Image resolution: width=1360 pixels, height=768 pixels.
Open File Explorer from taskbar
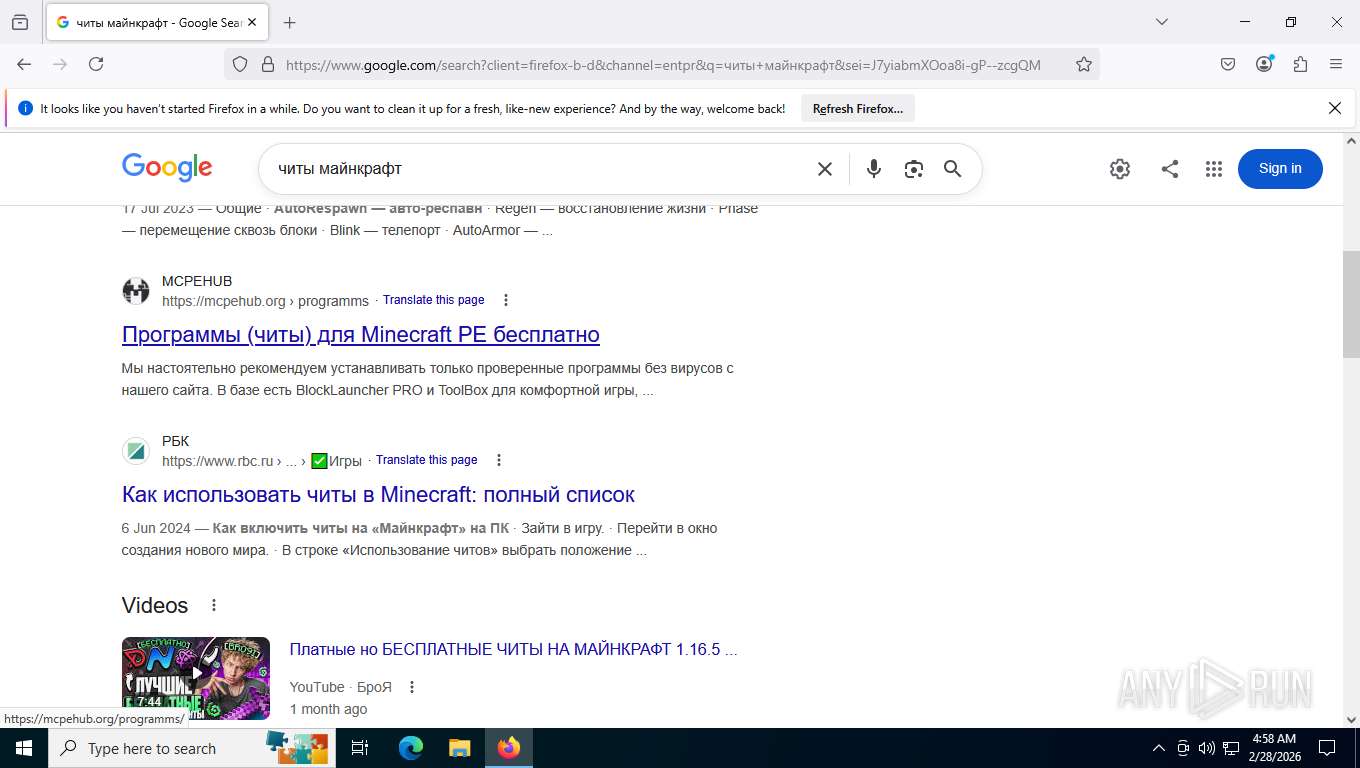point(459,748)
